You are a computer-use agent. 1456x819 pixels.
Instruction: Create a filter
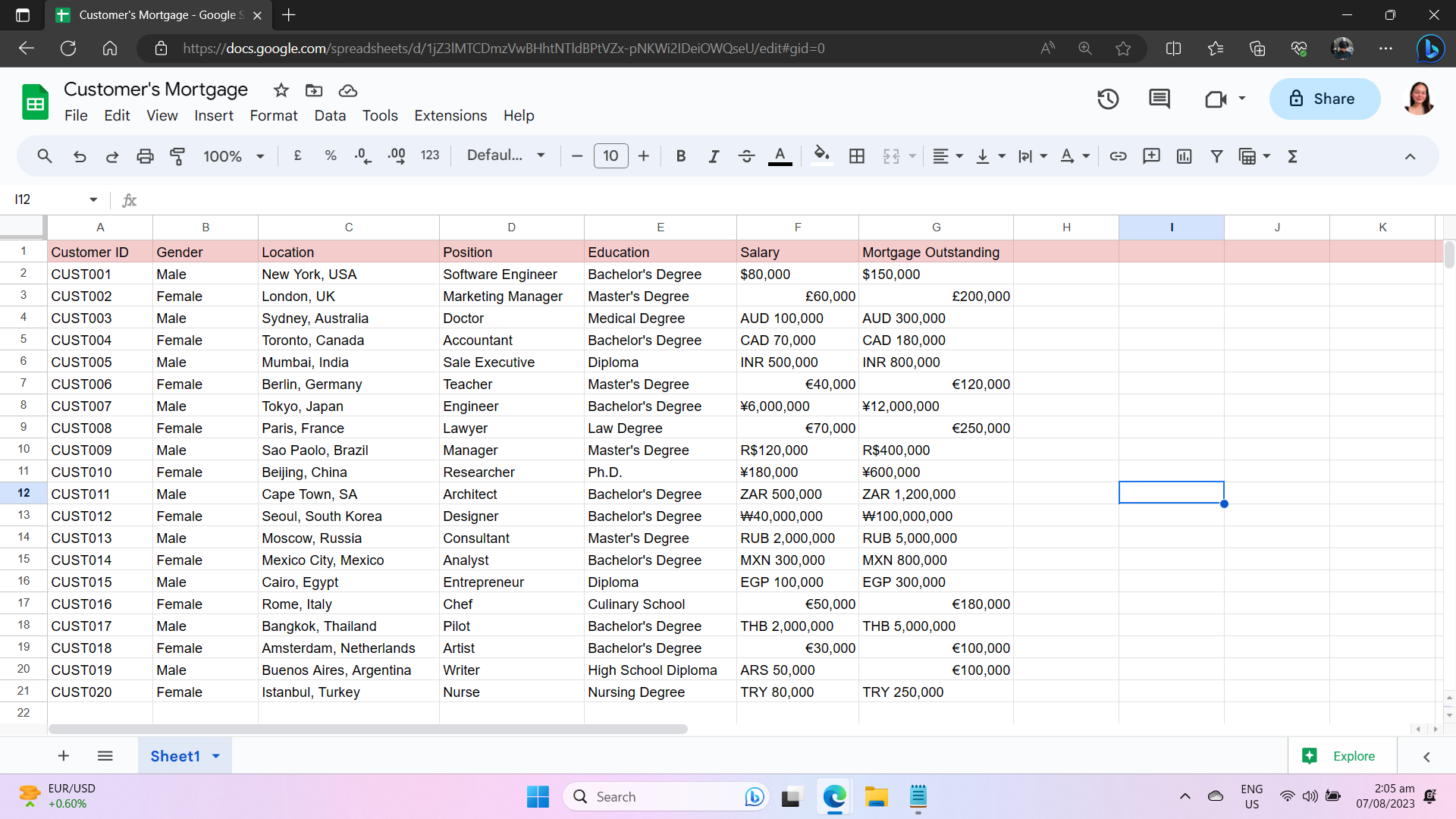[1216, 156]
